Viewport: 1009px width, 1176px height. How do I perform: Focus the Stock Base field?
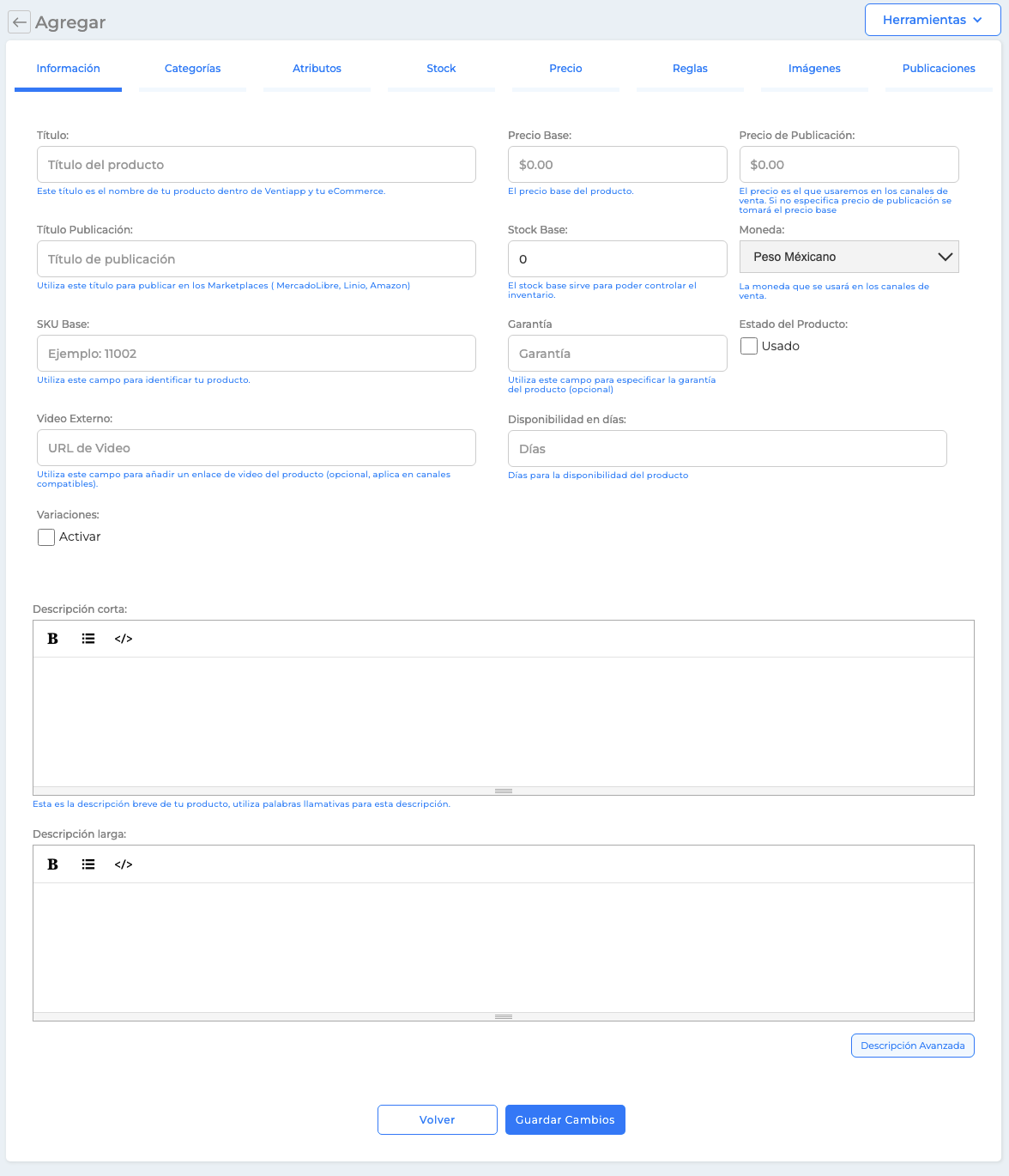point(618,258)
